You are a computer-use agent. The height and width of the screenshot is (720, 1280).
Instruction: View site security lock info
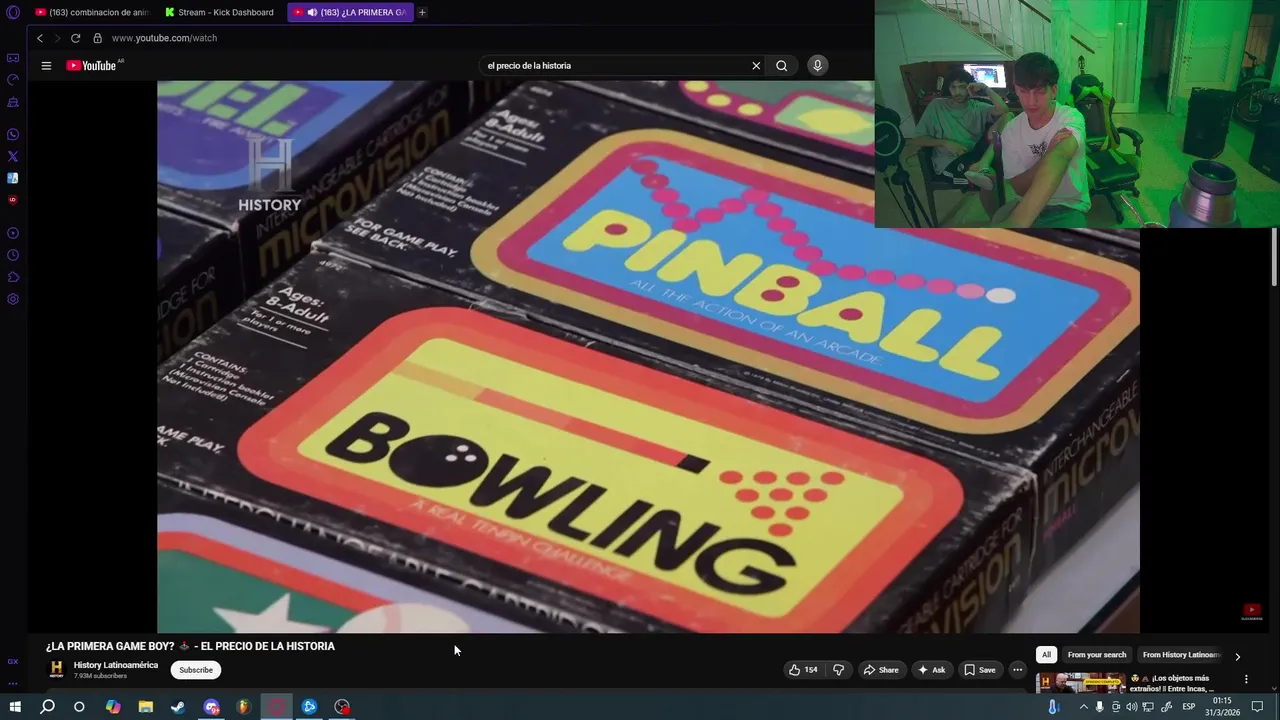(97, 38)
